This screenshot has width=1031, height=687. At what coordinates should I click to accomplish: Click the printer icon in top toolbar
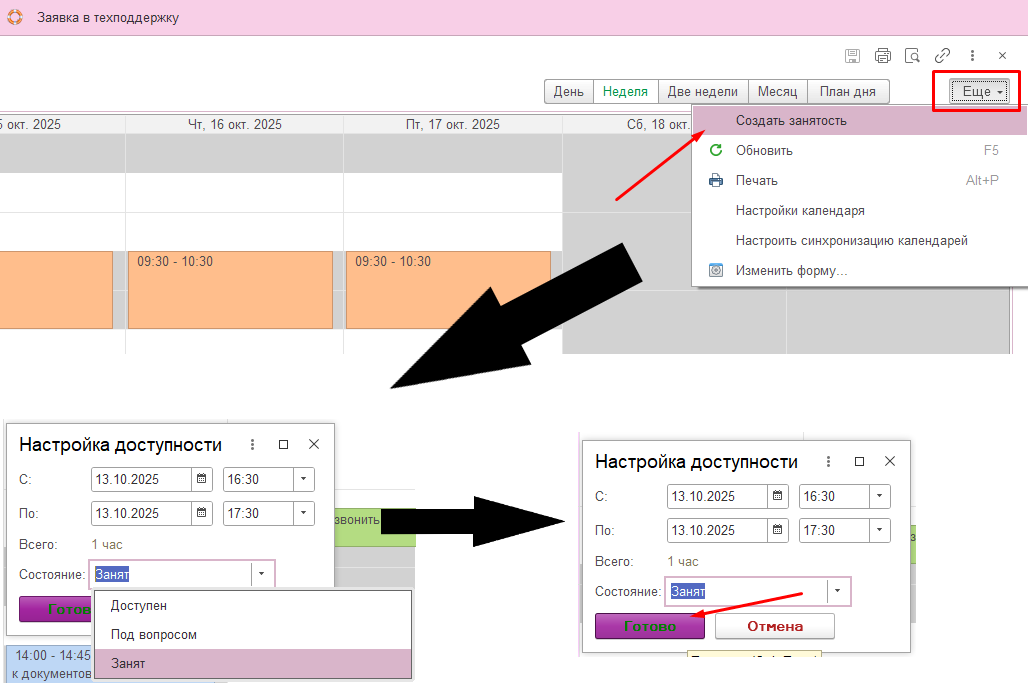tap(882, 56)
